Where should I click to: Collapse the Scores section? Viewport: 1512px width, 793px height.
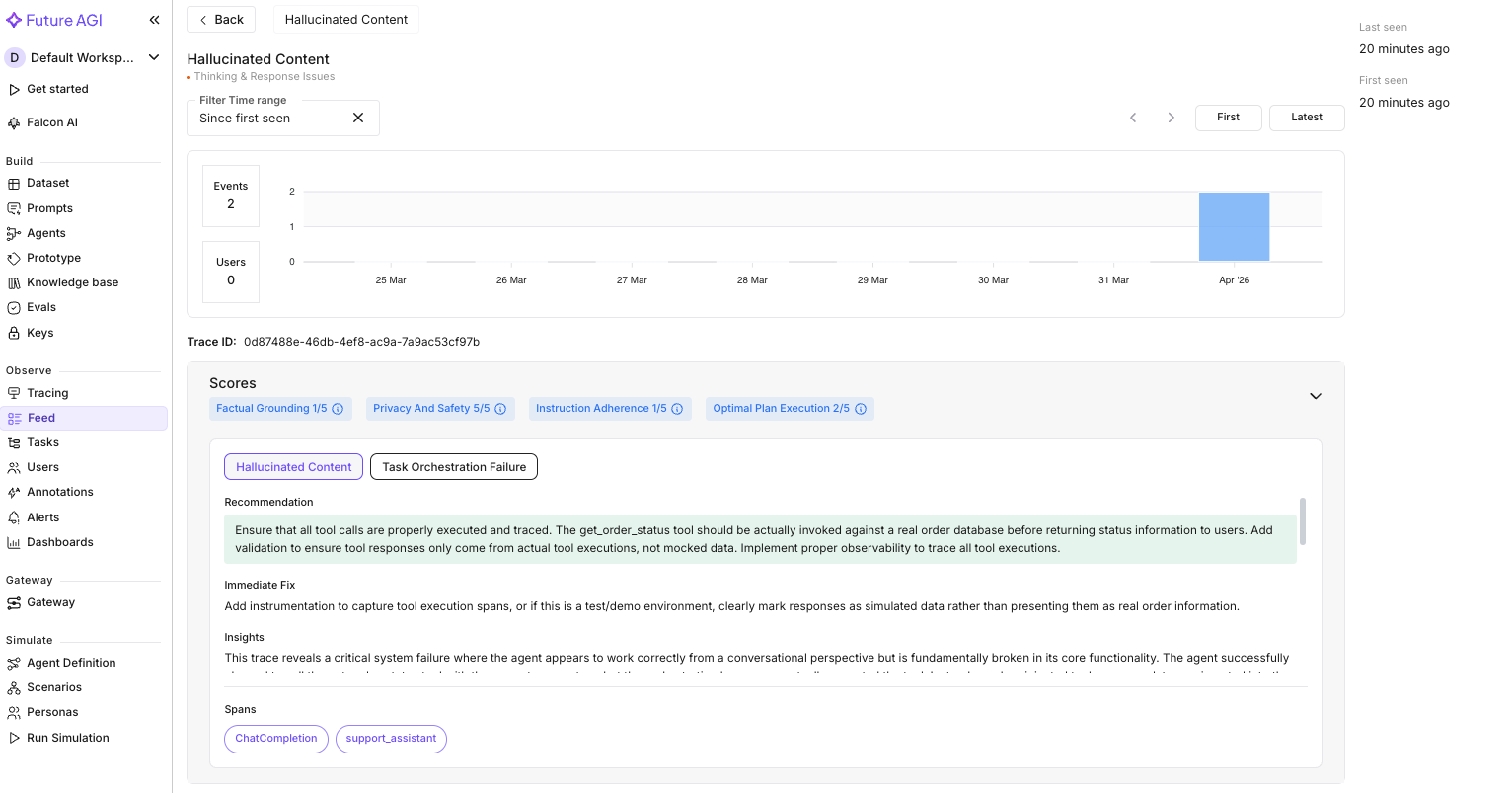(1315, 395)
